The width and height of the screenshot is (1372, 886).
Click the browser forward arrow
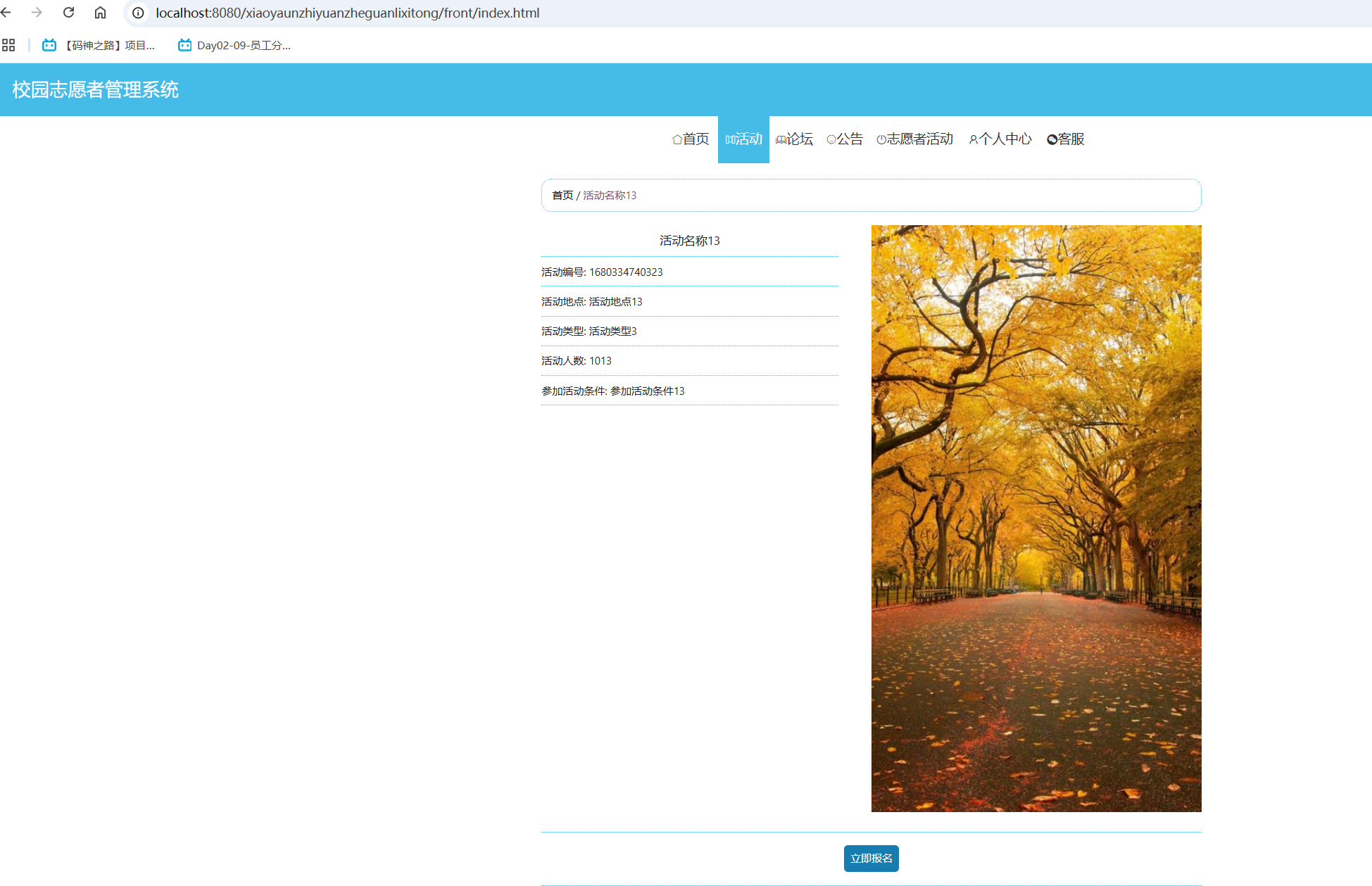37,13
